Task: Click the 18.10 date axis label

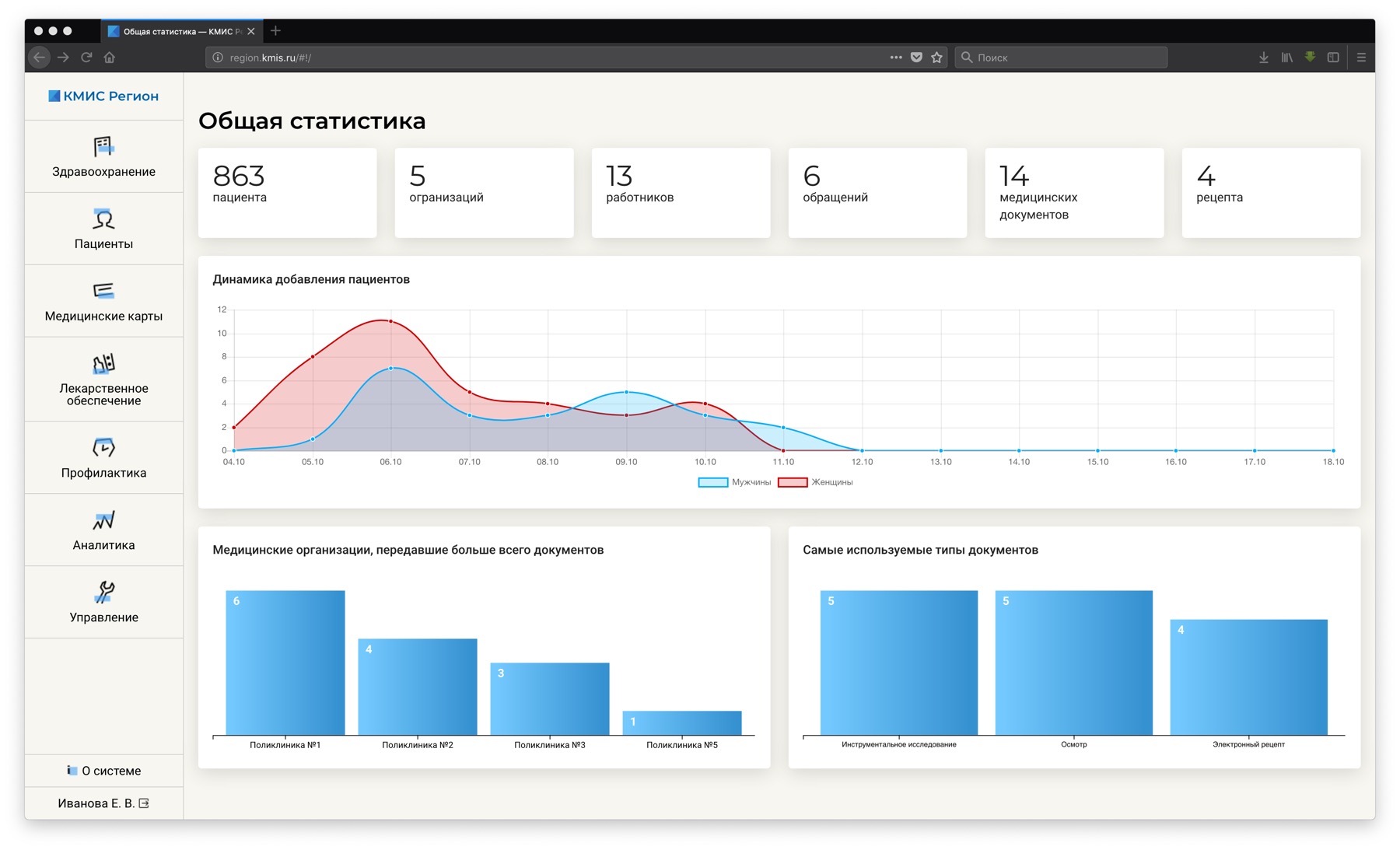Action: pos(1333,462)
